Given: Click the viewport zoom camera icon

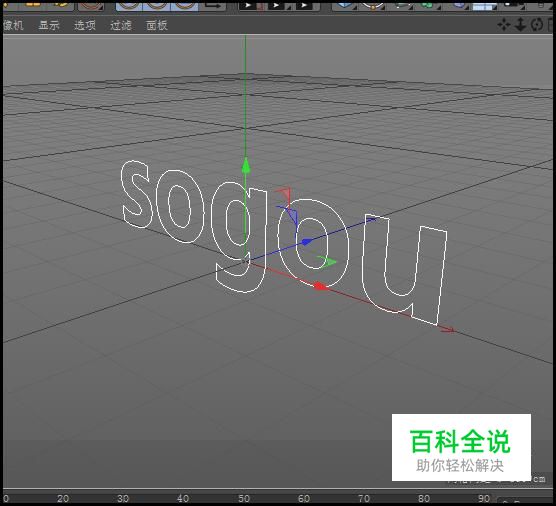Looking at the screenshot, I should point(520,25).
